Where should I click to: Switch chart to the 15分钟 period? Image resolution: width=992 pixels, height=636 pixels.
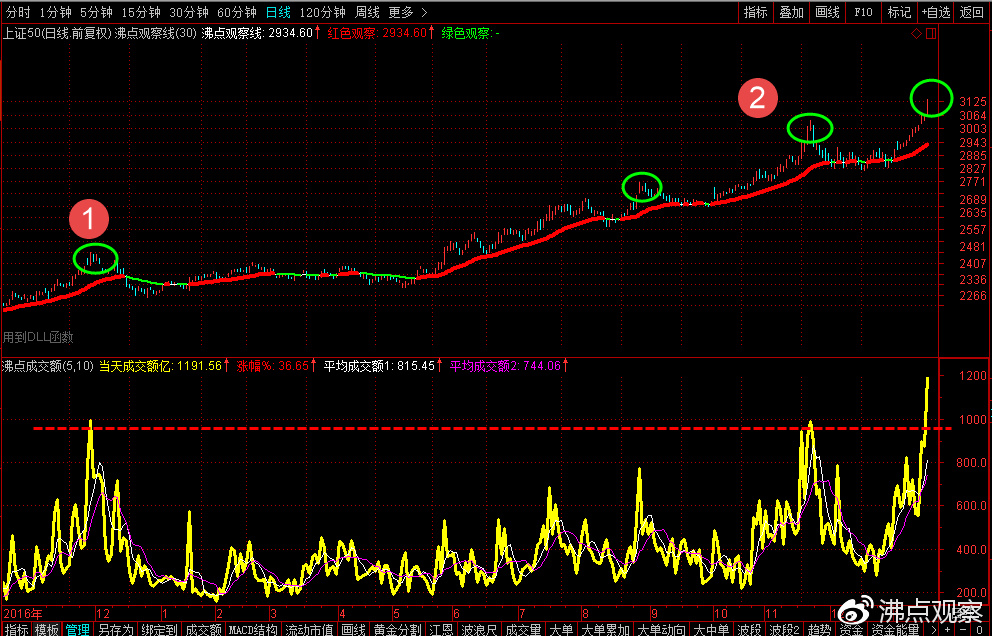[x=141, y=12]
